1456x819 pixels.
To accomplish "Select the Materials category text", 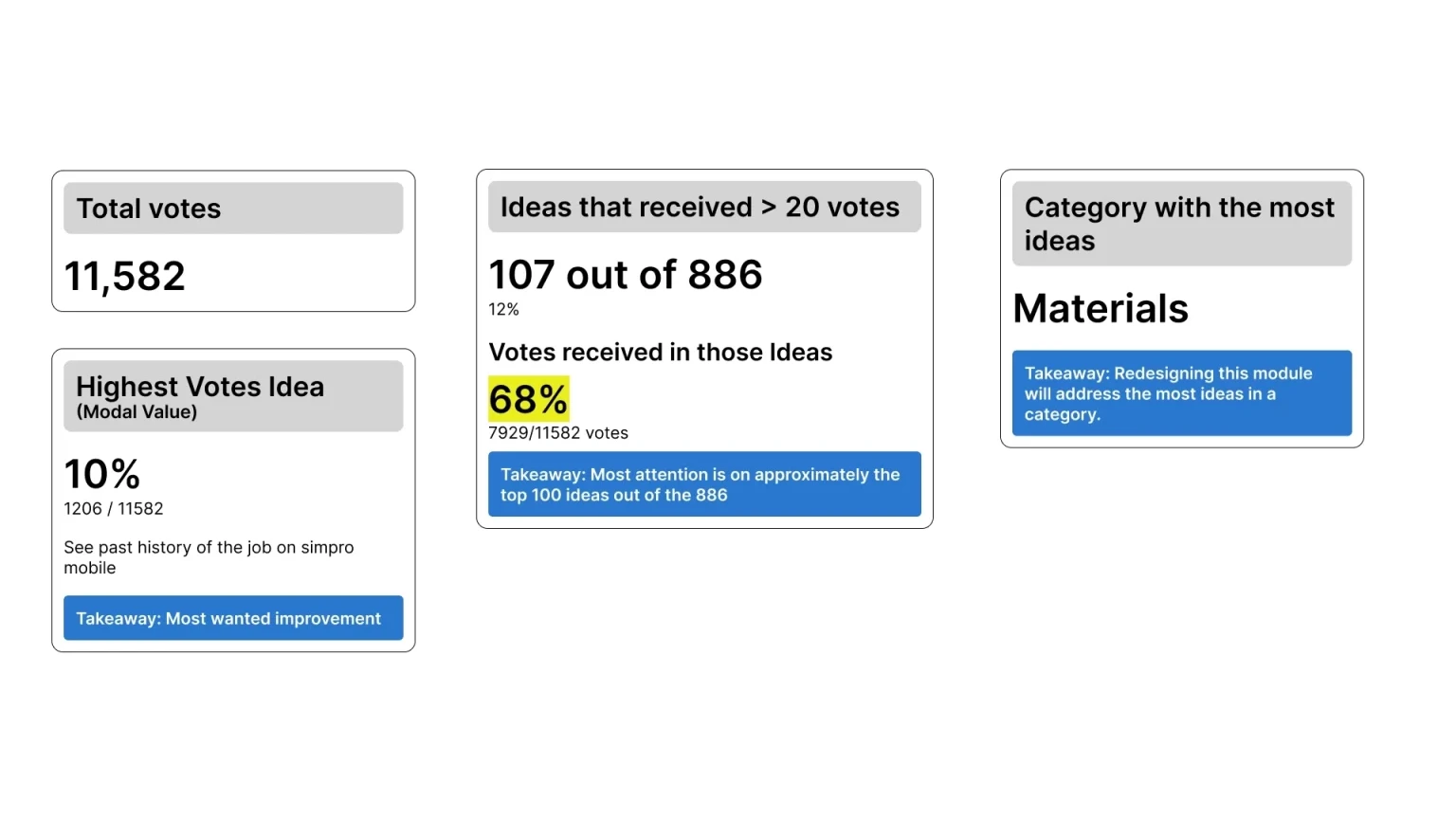I will click(x=1101, y=309).
